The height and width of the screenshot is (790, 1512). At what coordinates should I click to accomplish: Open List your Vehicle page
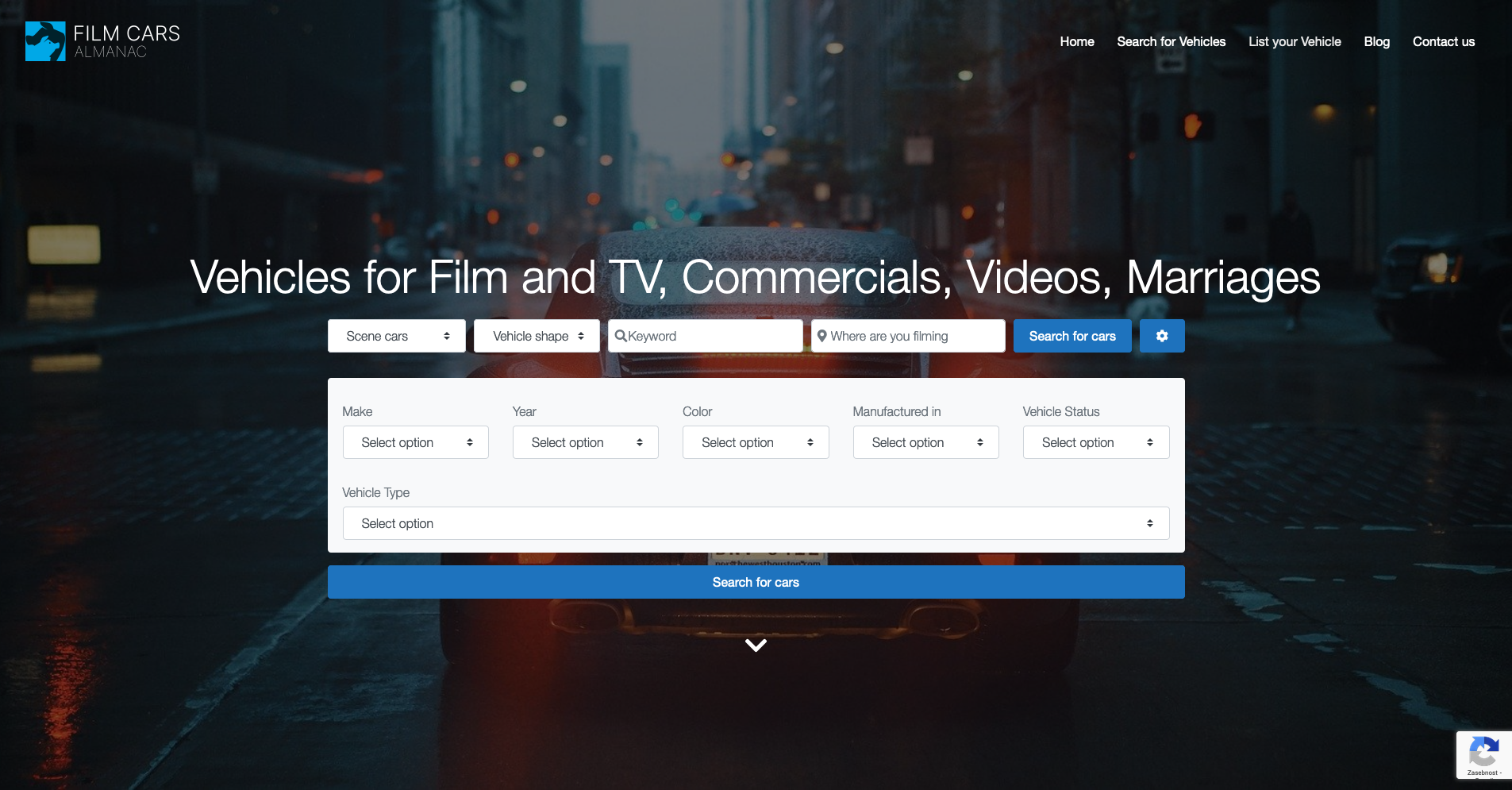[1294, 41]
